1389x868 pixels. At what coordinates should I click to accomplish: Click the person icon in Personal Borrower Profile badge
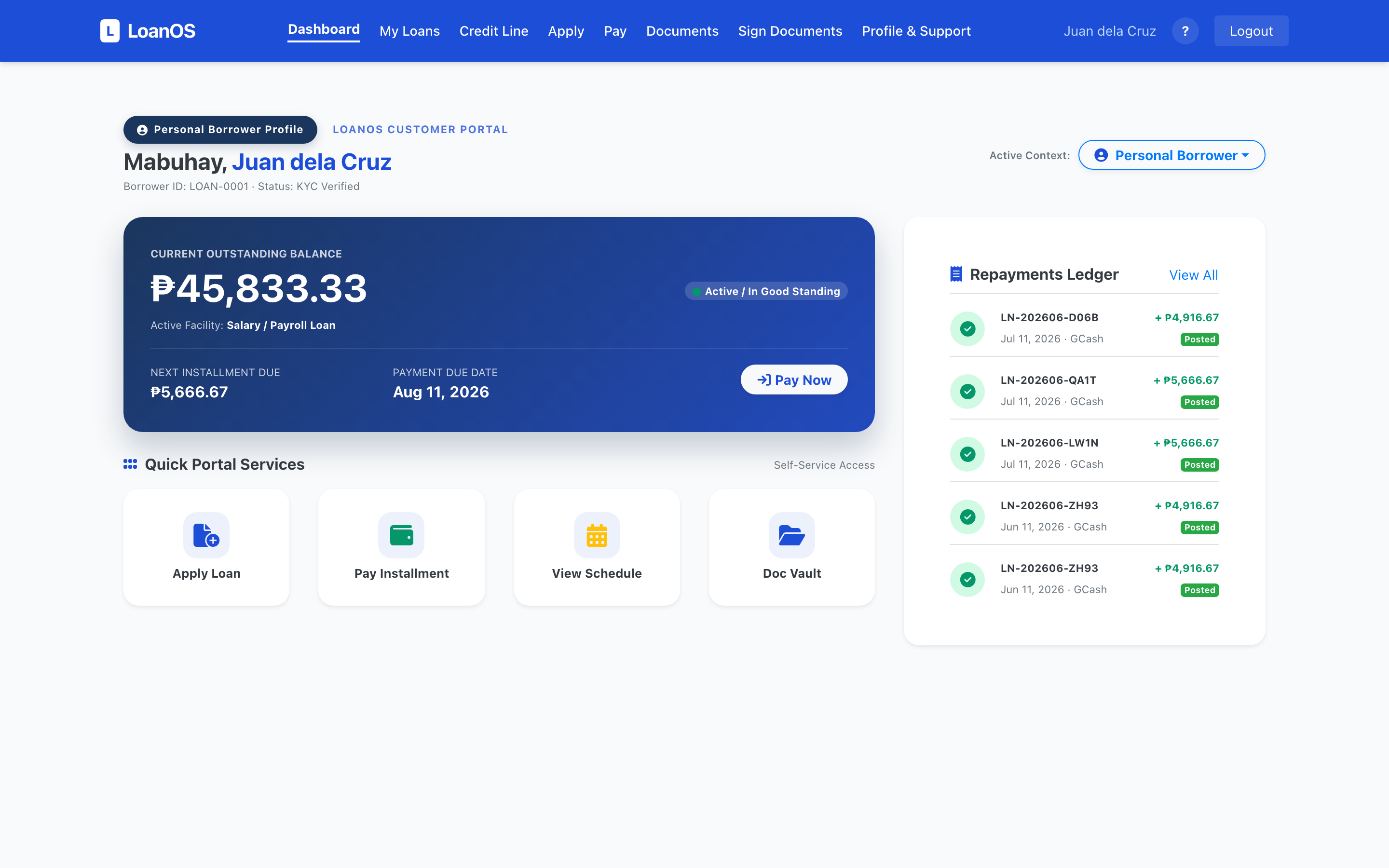142,130
